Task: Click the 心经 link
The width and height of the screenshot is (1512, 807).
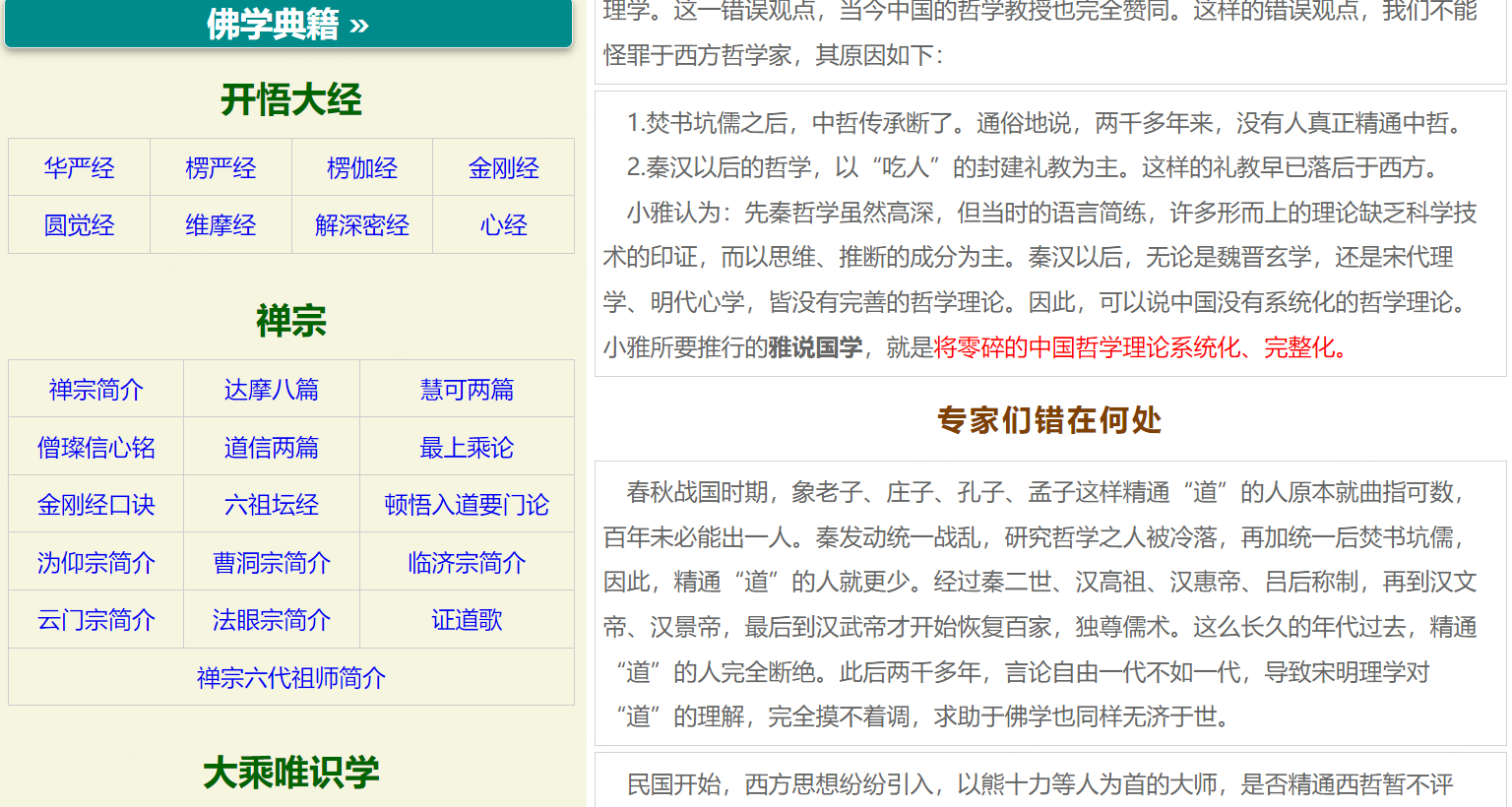Action: tap(503, 225)
